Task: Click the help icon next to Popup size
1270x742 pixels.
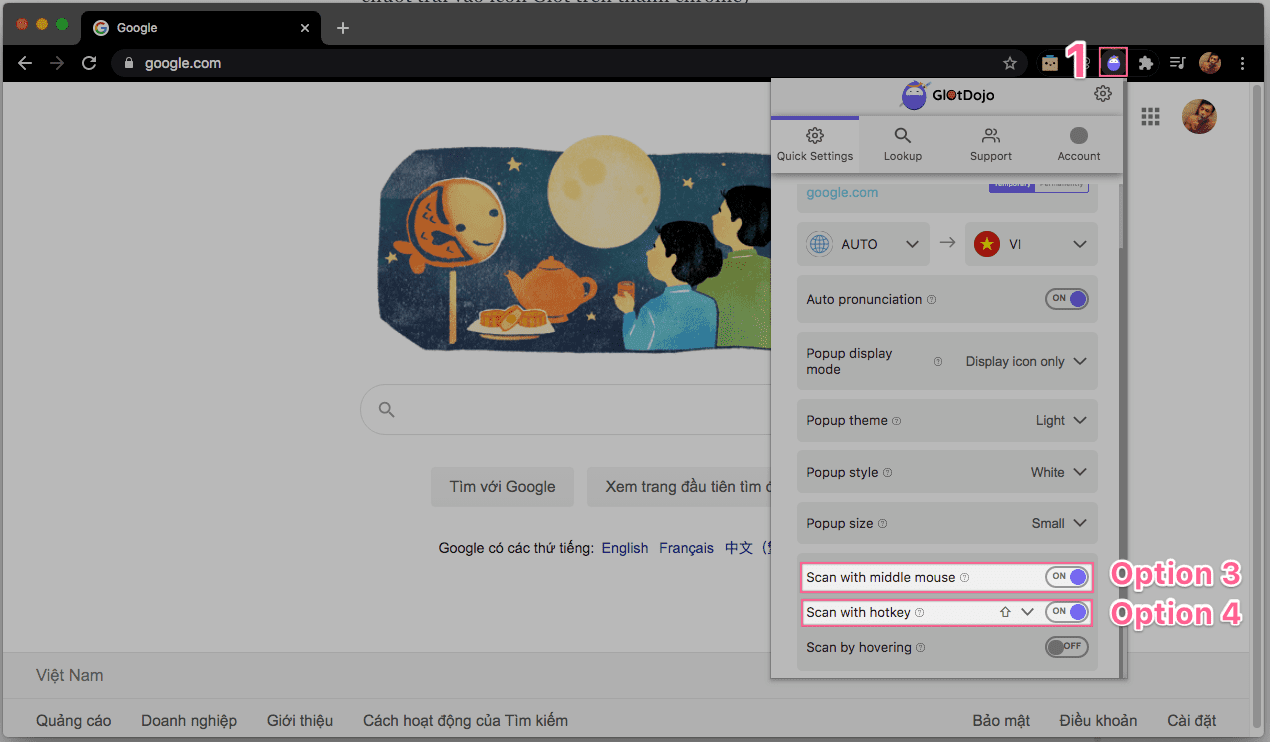Action: tap(882, 523)
